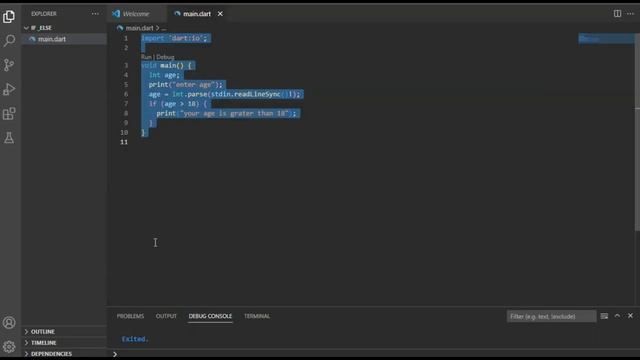Click the 'void main()' code line

tap(168, 66)
